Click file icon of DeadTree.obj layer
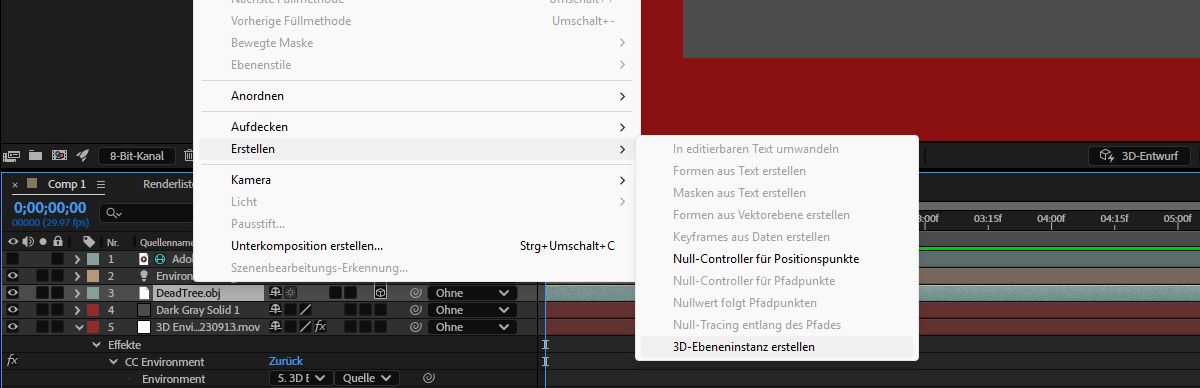Viewport: 1200px width, 388px height. tap(144, 293)
